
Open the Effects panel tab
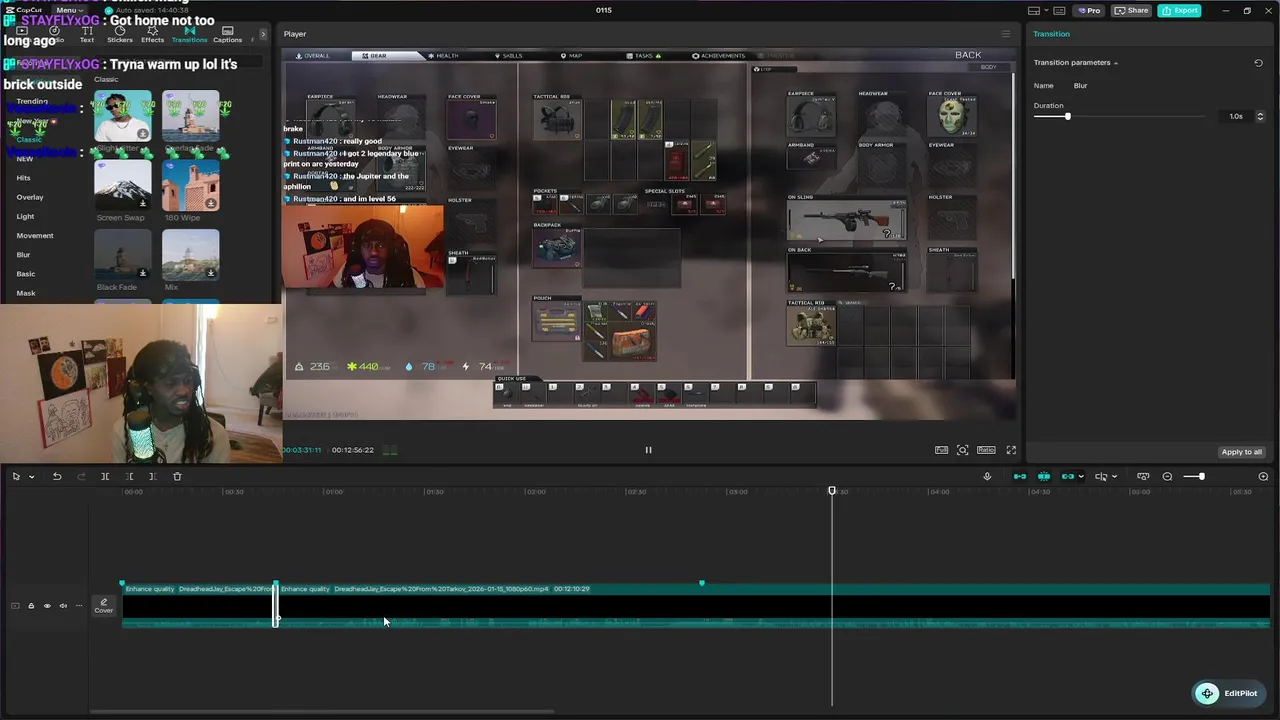[x=153, y=35]
